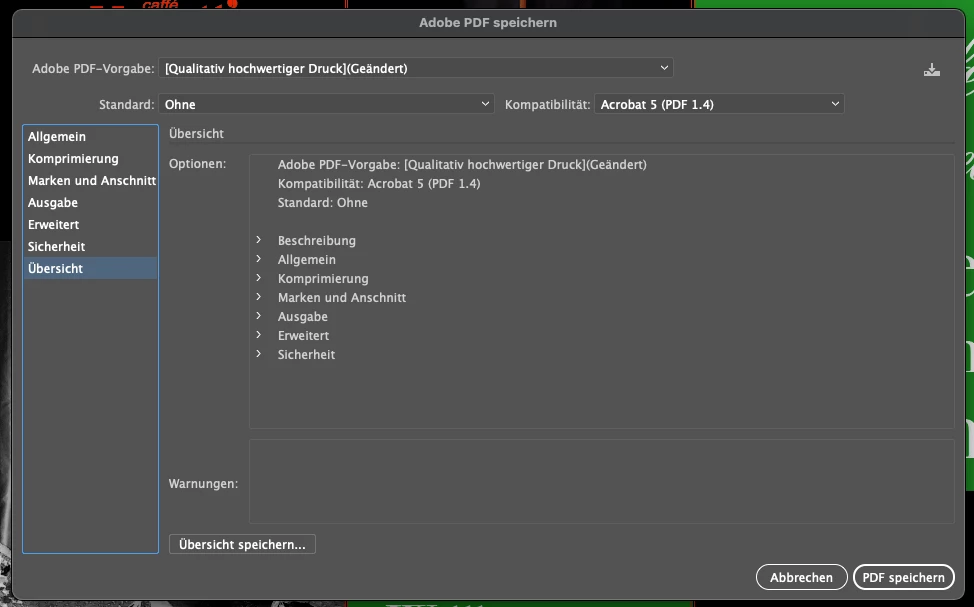Select Marken und Anschnitt in the left list
Screen dimensions: 974x607
[90, 181]
